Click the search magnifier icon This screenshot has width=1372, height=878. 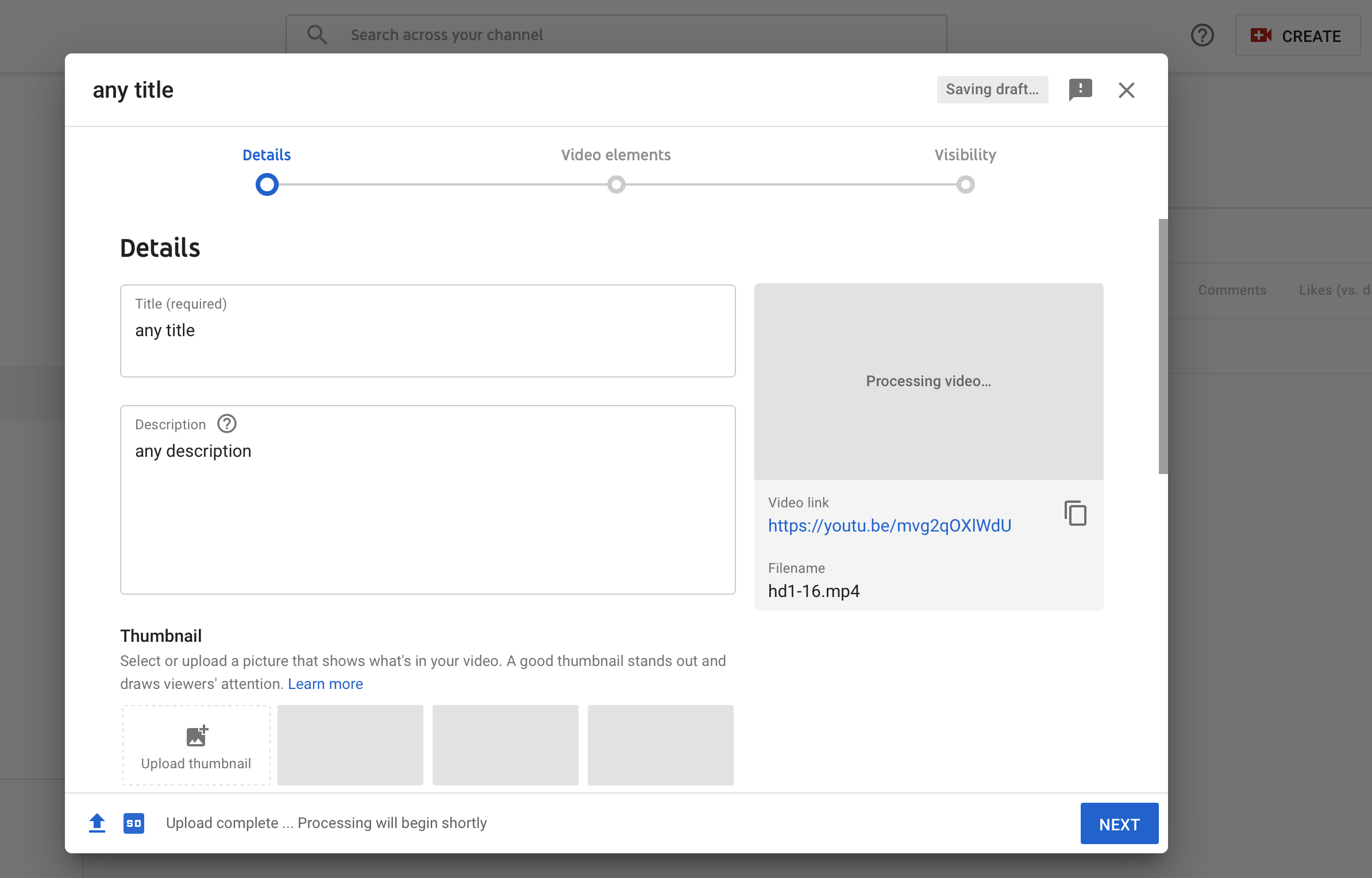click(x=317, y=34)
